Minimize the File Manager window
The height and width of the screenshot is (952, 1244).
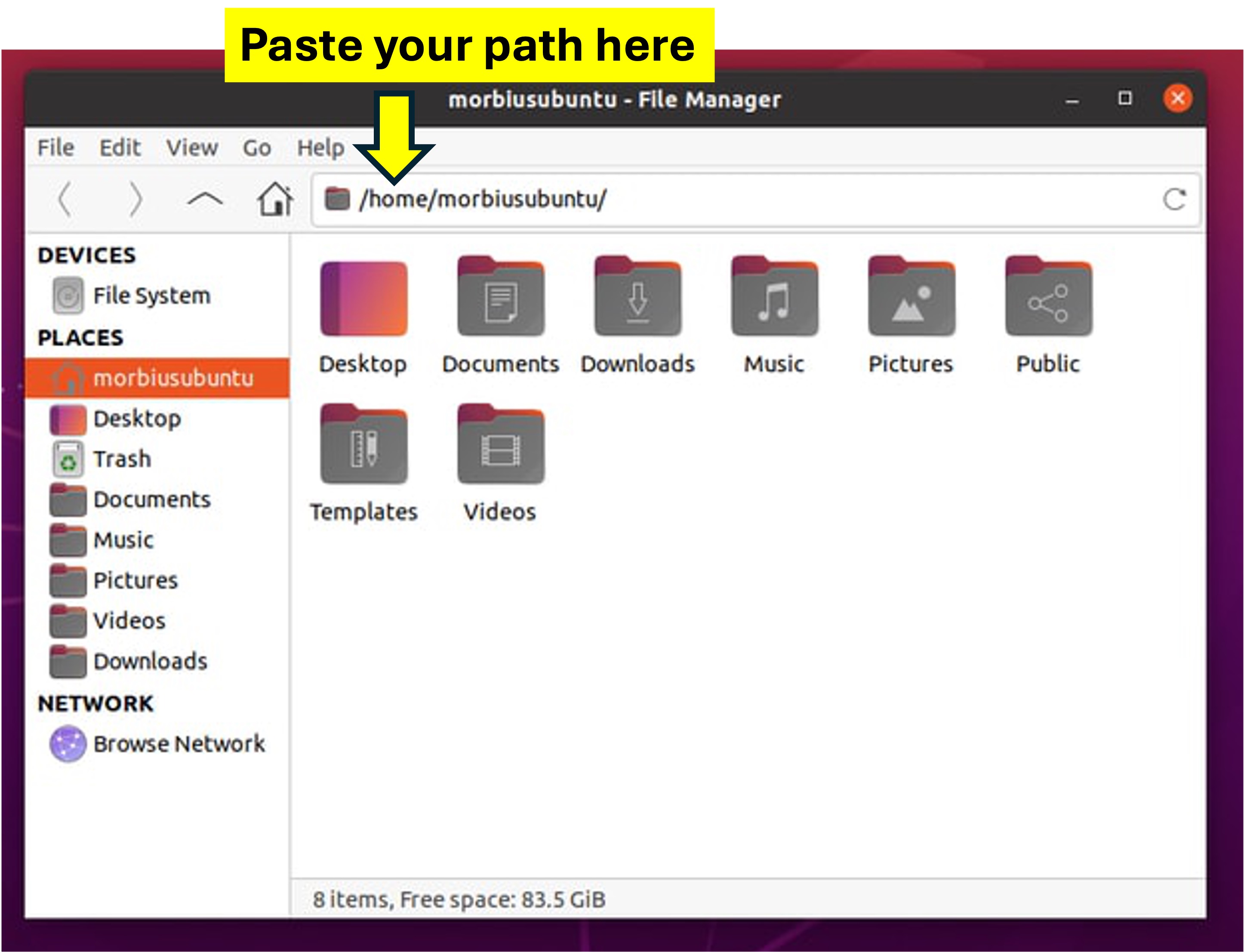(x=1072, y=100)
